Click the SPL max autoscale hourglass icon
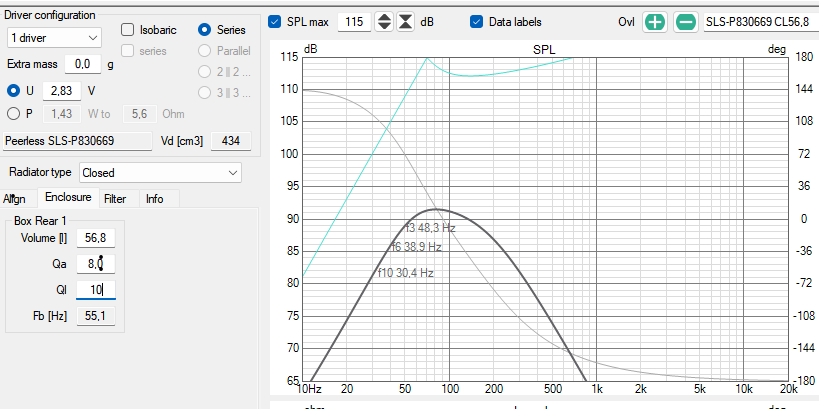 (x=405, y=22)
